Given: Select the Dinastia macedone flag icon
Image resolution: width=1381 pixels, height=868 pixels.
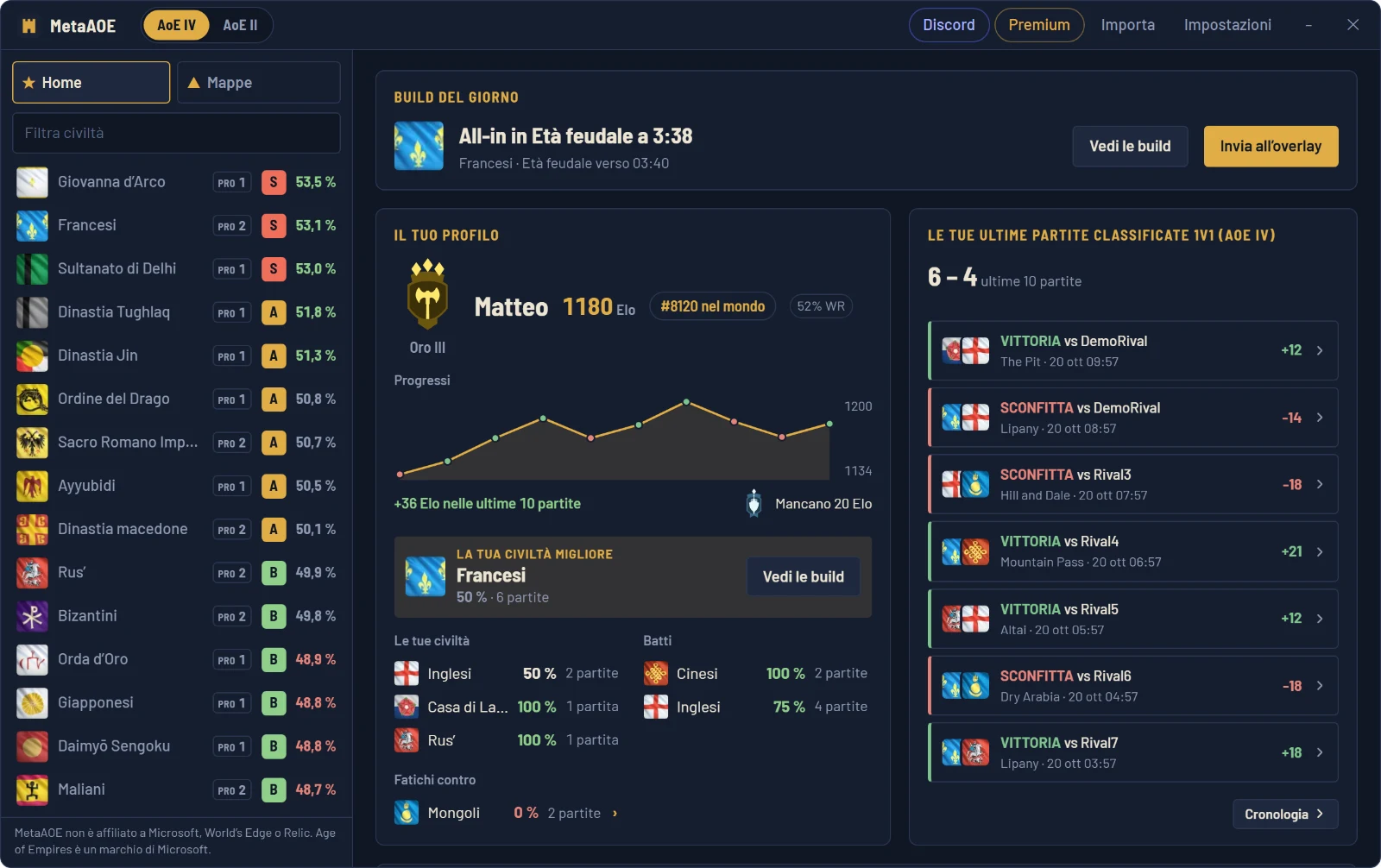Looking at the screenshot, I should pyautogui.click(x=32, y=529).
